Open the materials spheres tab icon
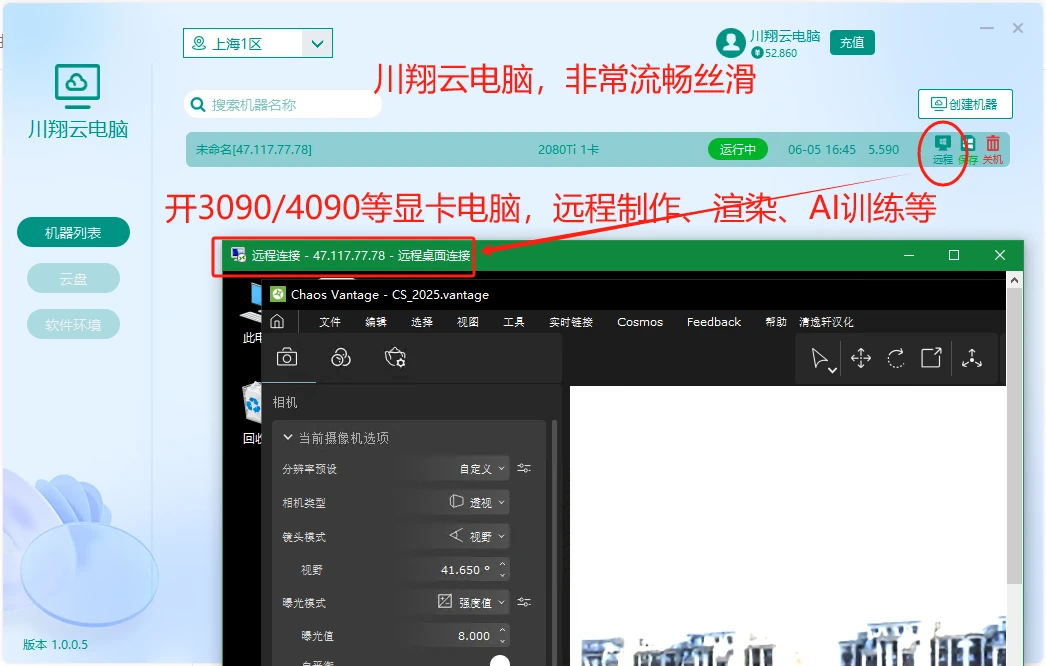The height and width of the screenshot is (666, 1046). click(x=341, y=358)
